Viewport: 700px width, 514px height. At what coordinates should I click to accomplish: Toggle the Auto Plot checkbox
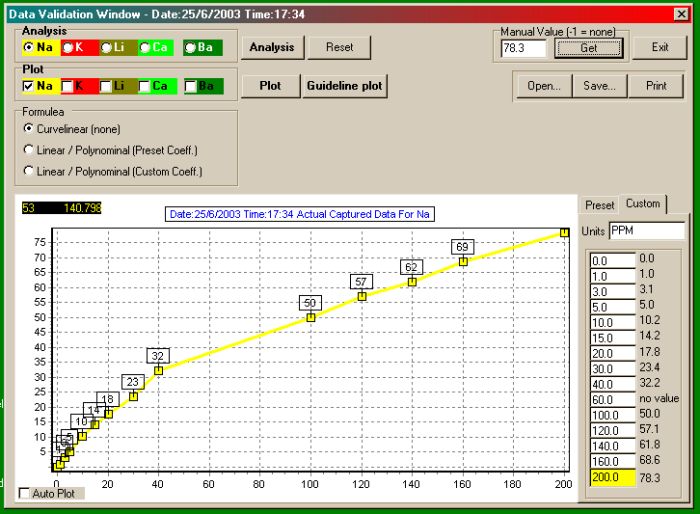click(25, 493)
